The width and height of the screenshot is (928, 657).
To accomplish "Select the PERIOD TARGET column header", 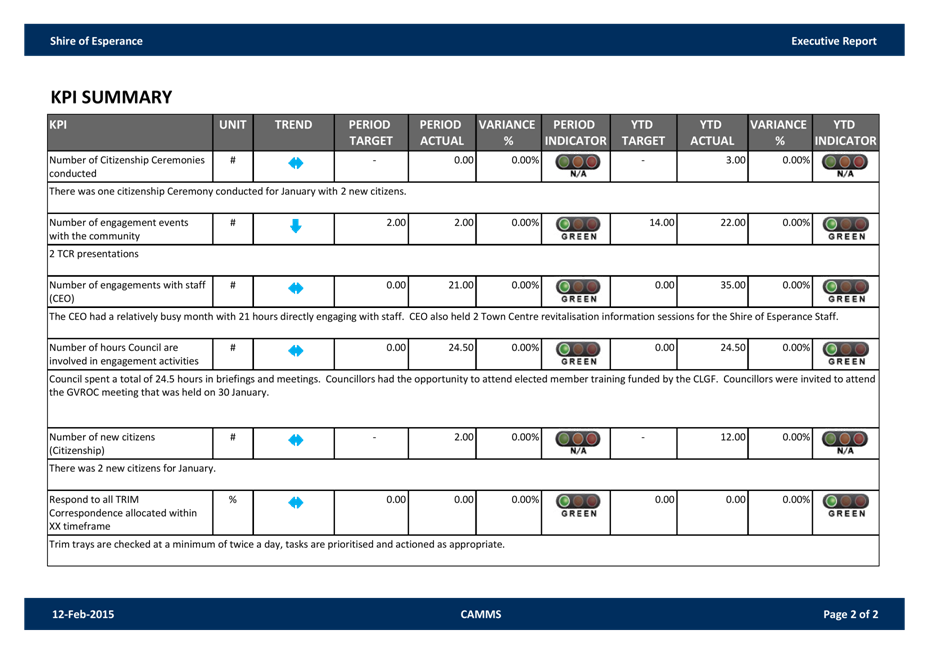I will click(370, 133).
